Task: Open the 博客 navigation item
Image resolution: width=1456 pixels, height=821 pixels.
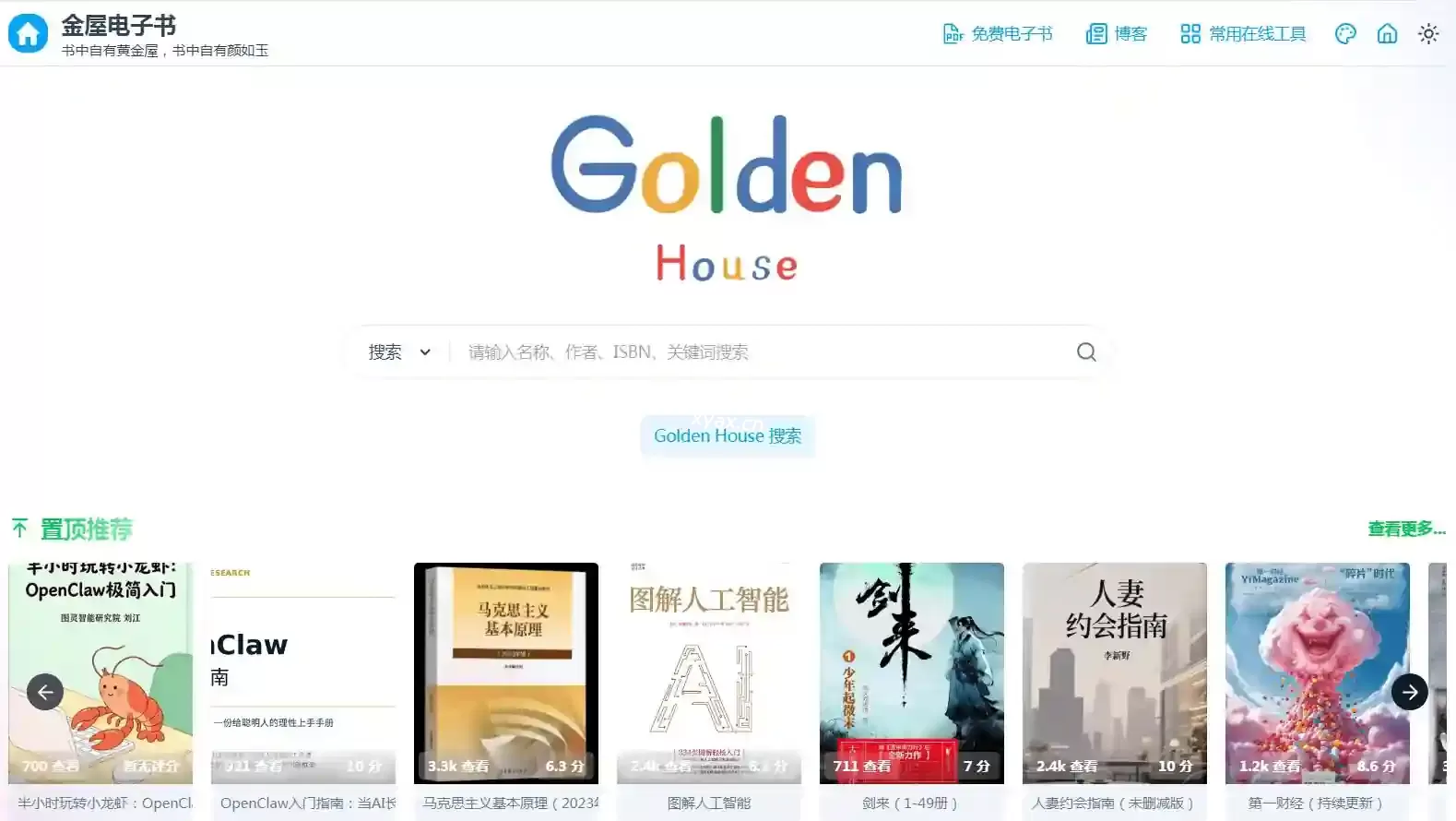Action: pyautogui.click(x=1117, y=34)
